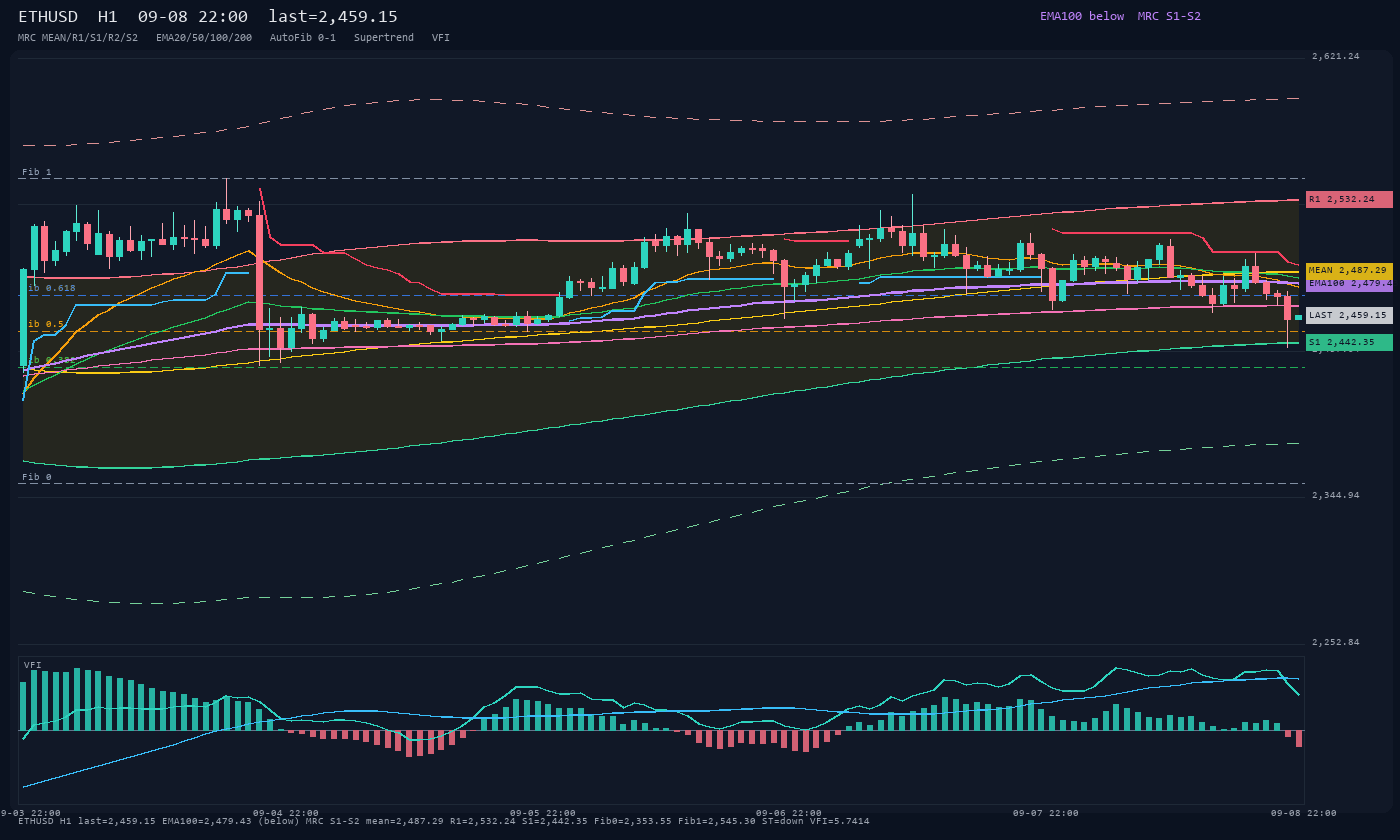Click the 2,252.84 axis price
The width and height of the screenshot is (1400, 840).
click(x=1336, y=642)
